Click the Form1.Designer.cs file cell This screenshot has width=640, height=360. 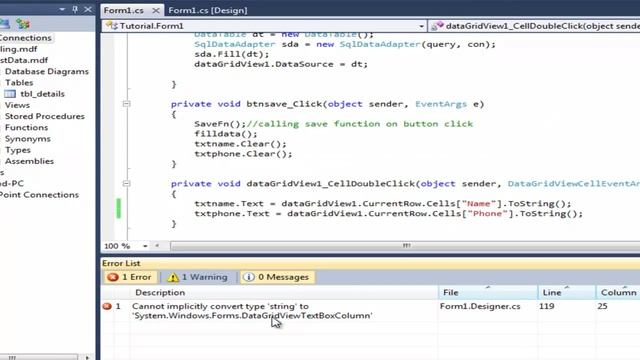[480, 306]
